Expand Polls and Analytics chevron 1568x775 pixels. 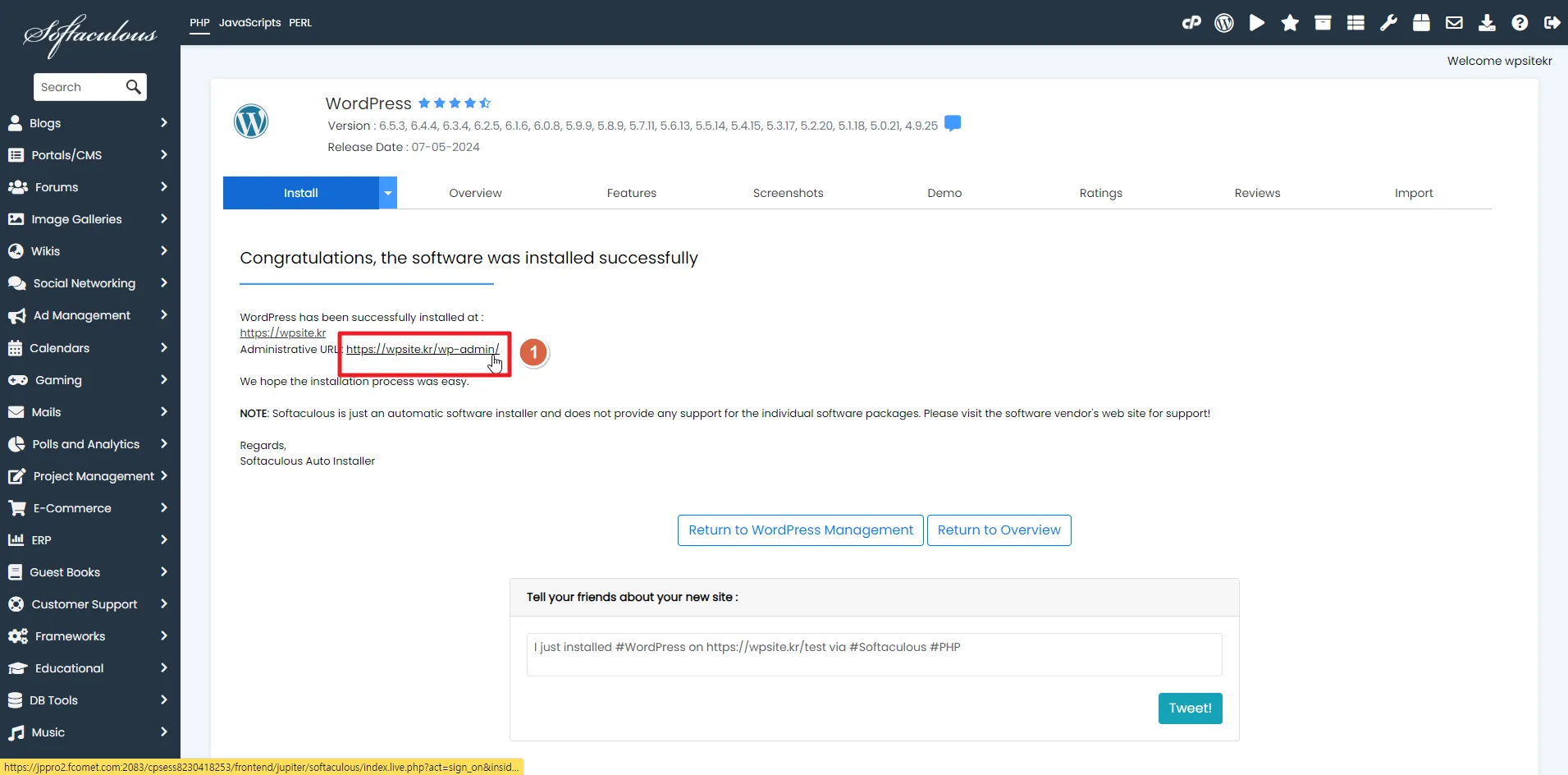click(x=164, y=444)
